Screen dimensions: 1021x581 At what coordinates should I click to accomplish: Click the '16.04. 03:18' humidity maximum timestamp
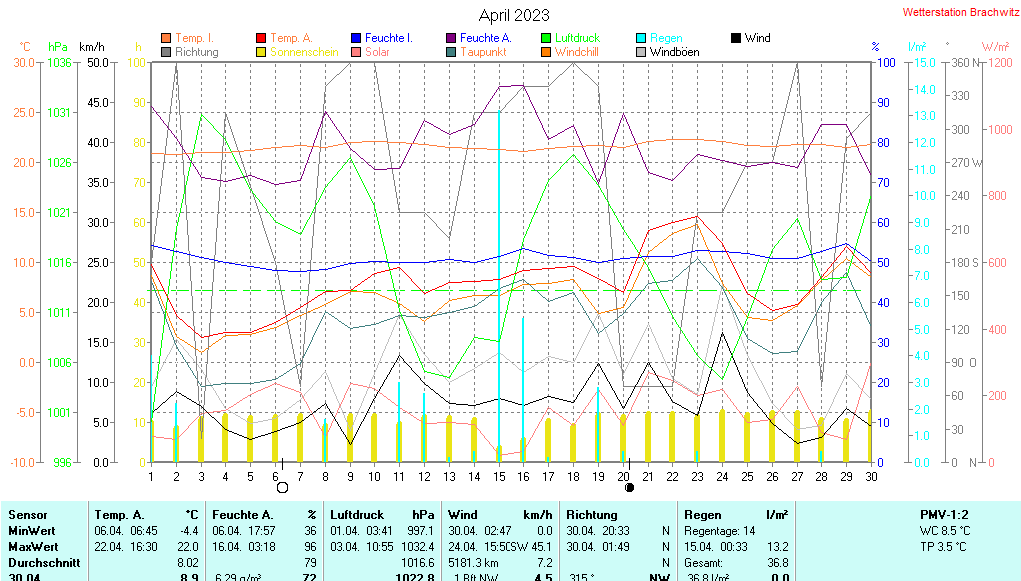coord(244,547)
